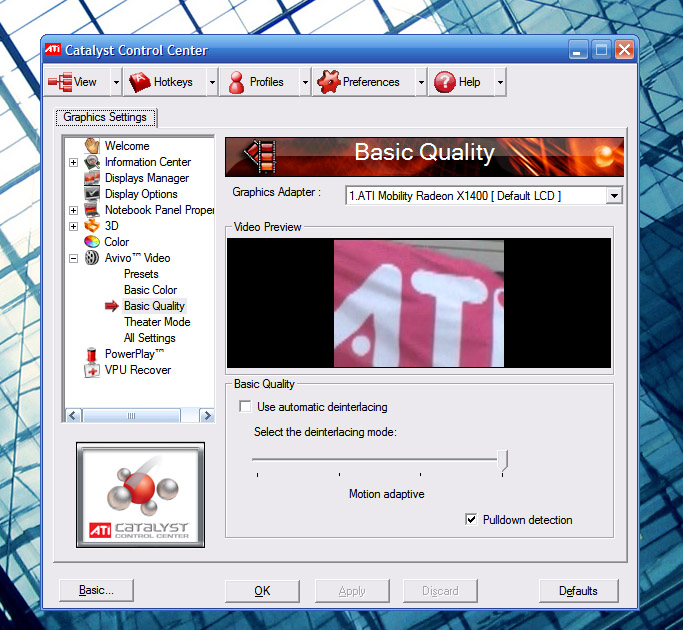
Task: Click the Catalyst Control Center logo image
Action: point(140,495)
